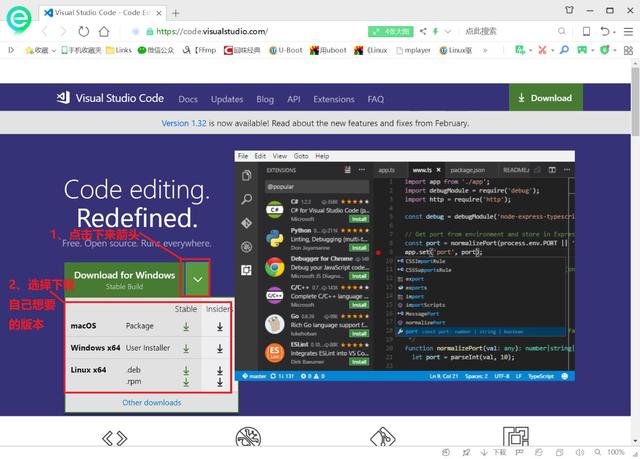Open the Blog navigation item
The width and height of the screenshot is (640, 459).
pos(265,99)
